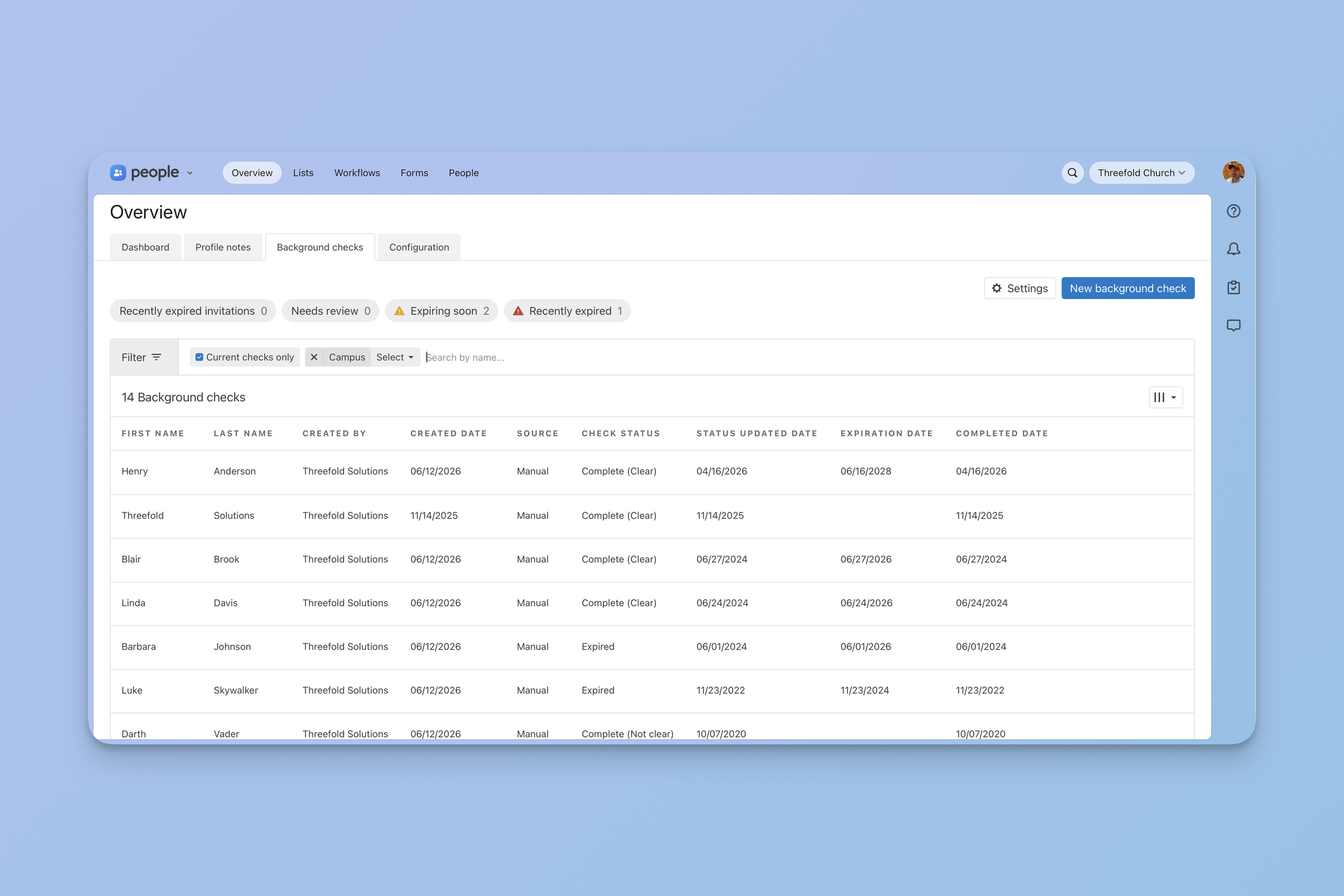
Task: Switch to the Dashboard tab
Action: (145, 247)
